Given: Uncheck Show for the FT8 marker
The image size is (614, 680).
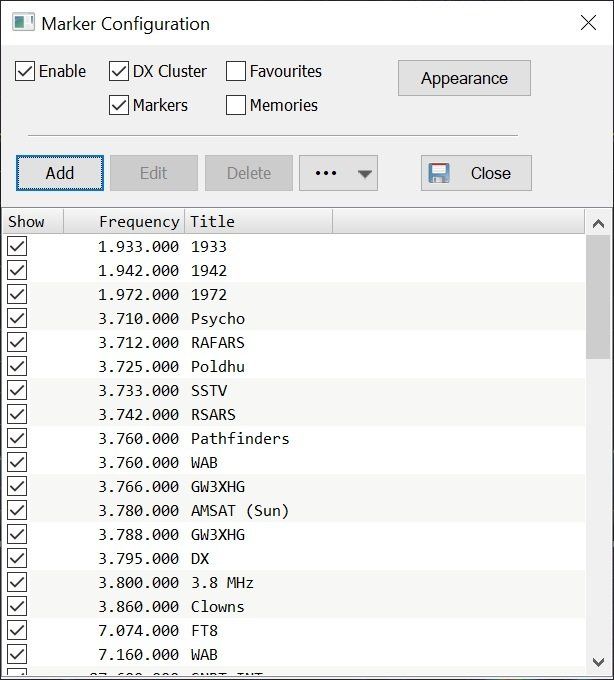Looking at the screenshot, I should pos(17,630).
